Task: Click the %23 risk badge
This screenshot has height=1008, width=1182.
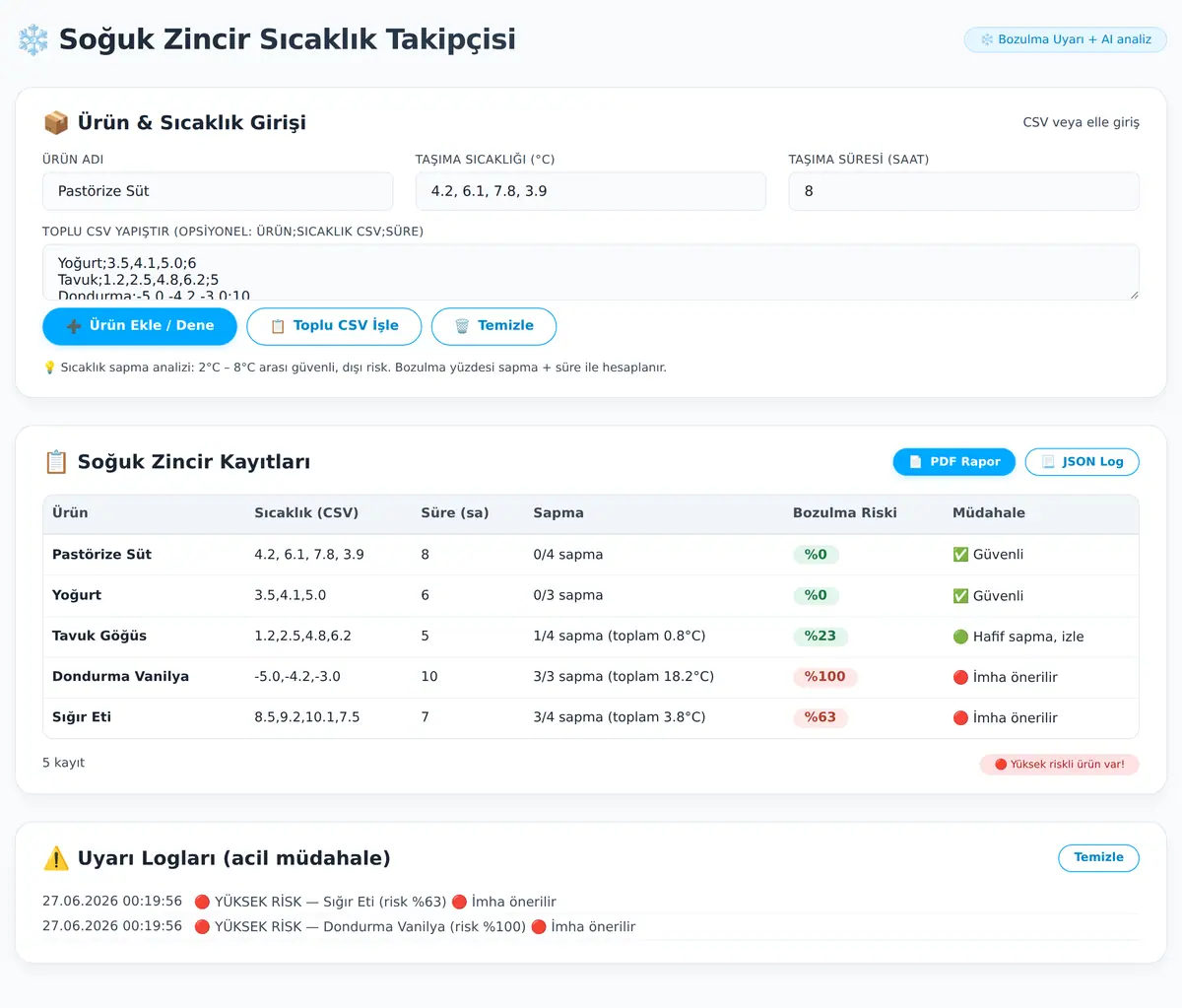Action: tap(821, 637)
